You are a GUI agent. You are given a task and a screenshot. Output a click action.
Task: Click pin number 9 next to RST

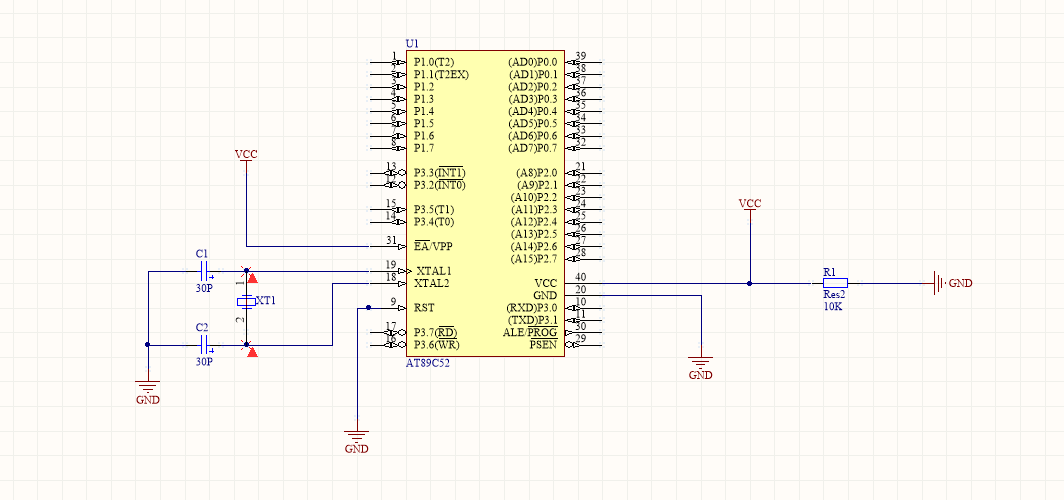pos(393,302)
